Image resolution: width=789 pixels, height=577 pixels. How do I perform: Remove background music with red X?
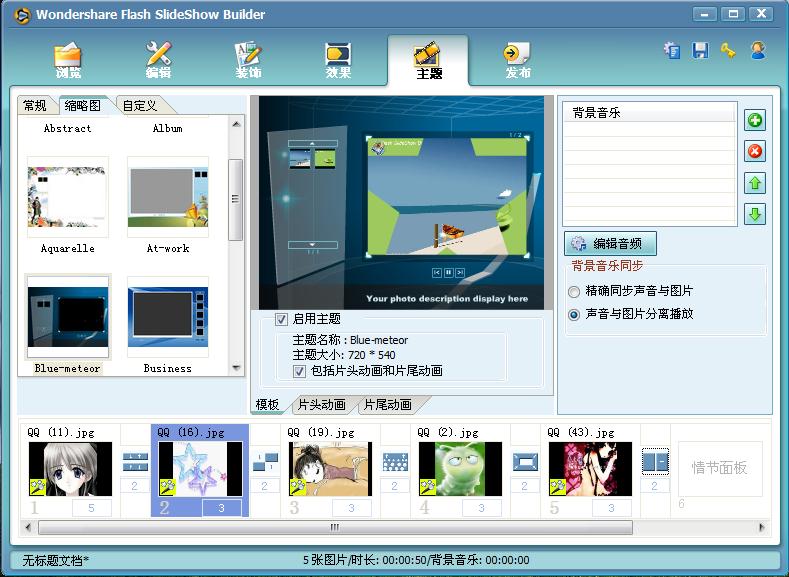[x=755, y=151]
